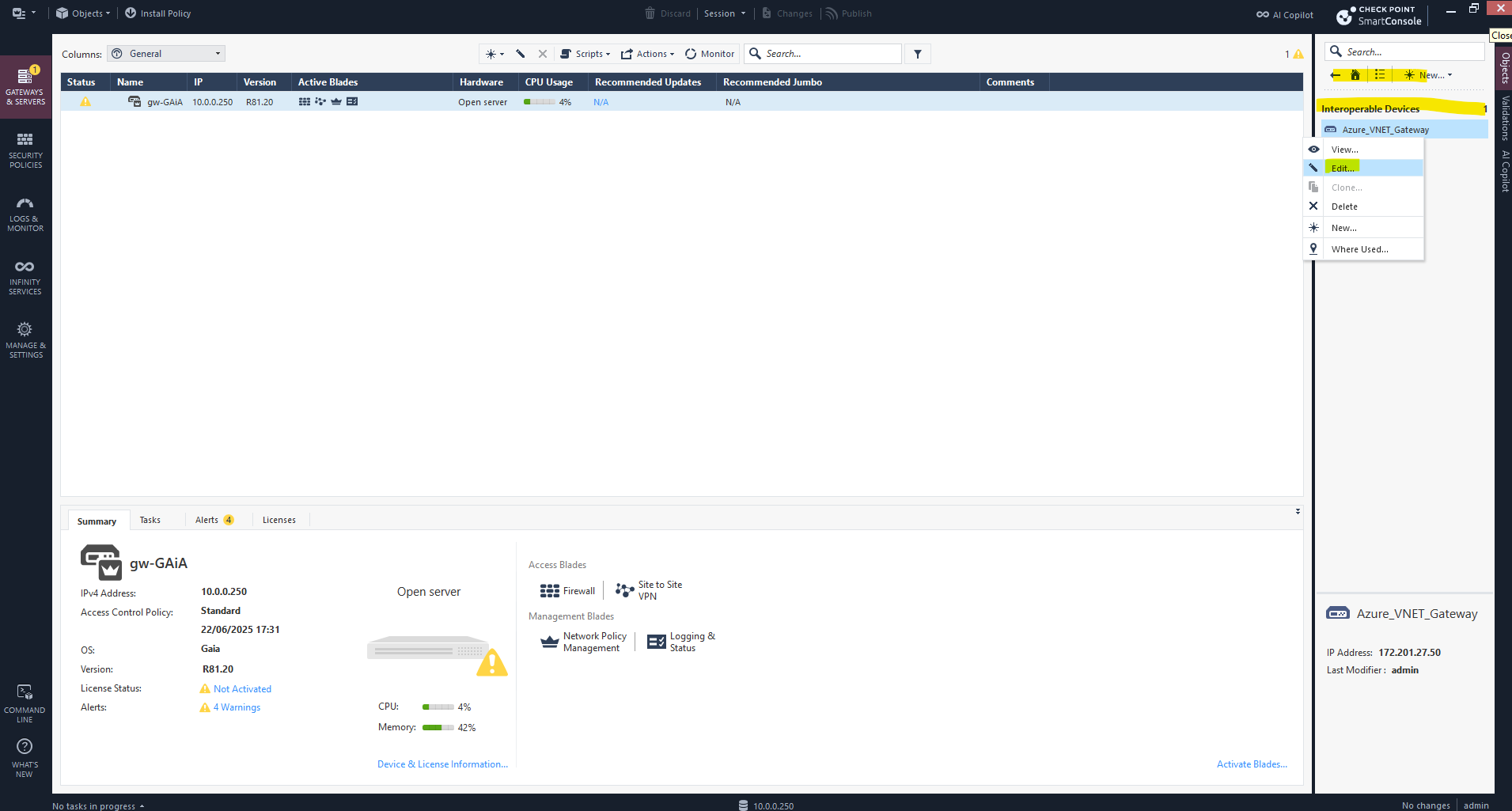
Task: Click the gw-GAiA status warning icon
Action: click(x=85, y=102)
